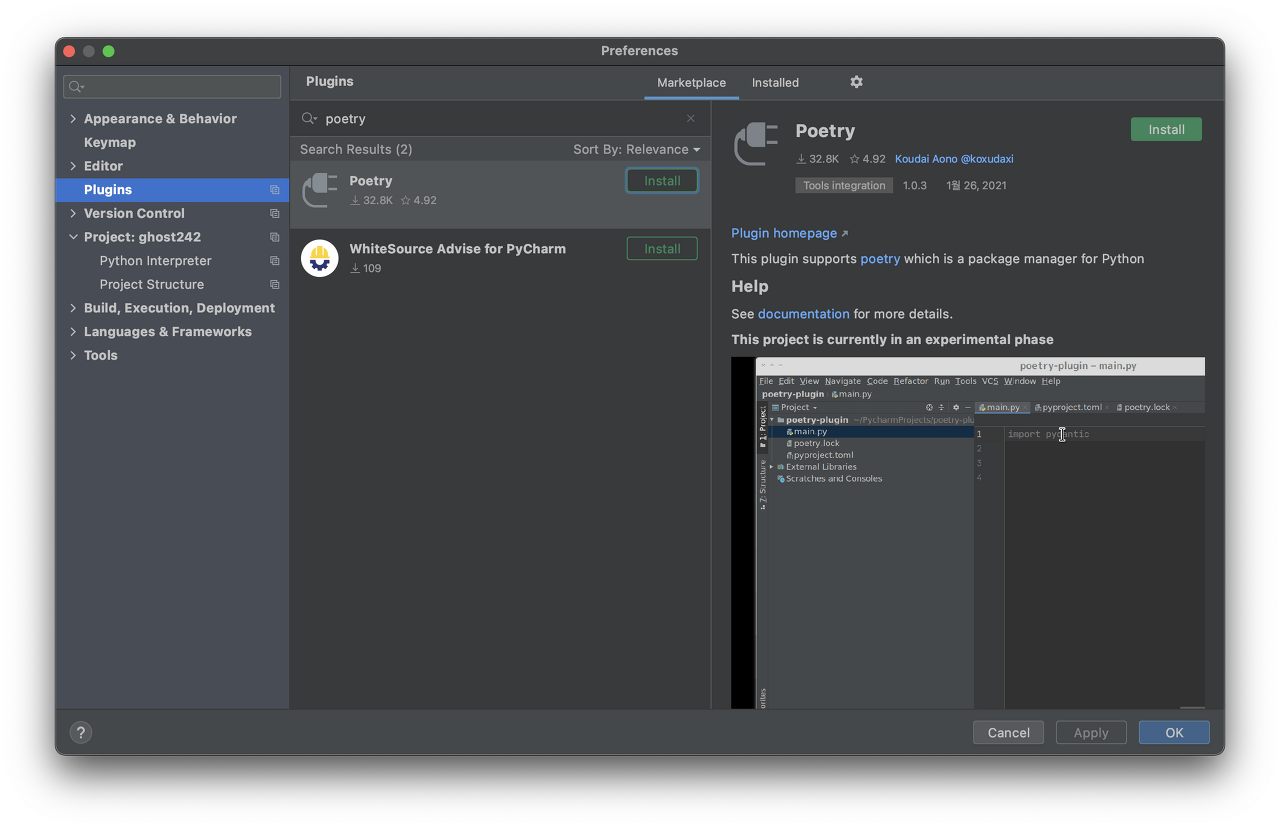Open the help question mark button
The width and height of the screenshot is (1280, 828).
(81, 732)
